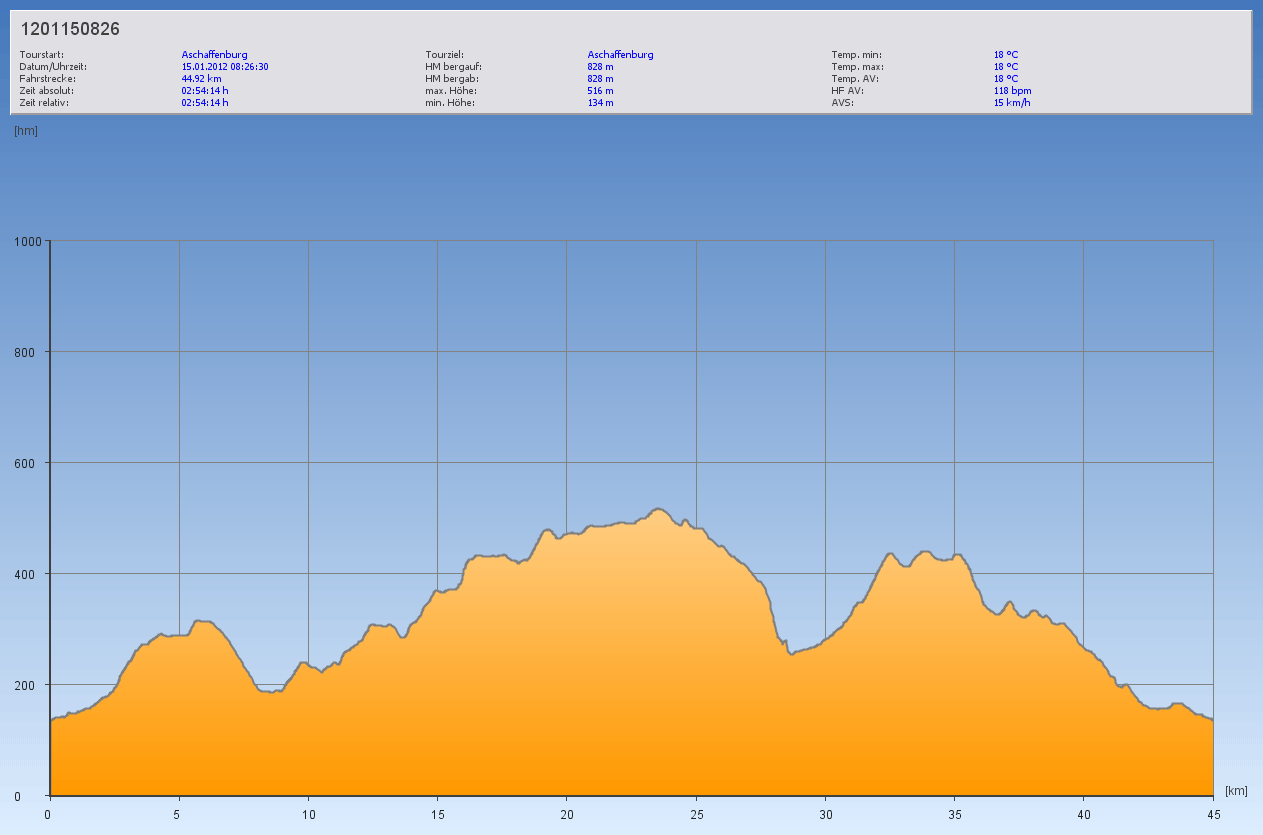Click the Tourziel value Aschaffenburg
Screen dimensions: 1263x835
[x=620, y=55]
